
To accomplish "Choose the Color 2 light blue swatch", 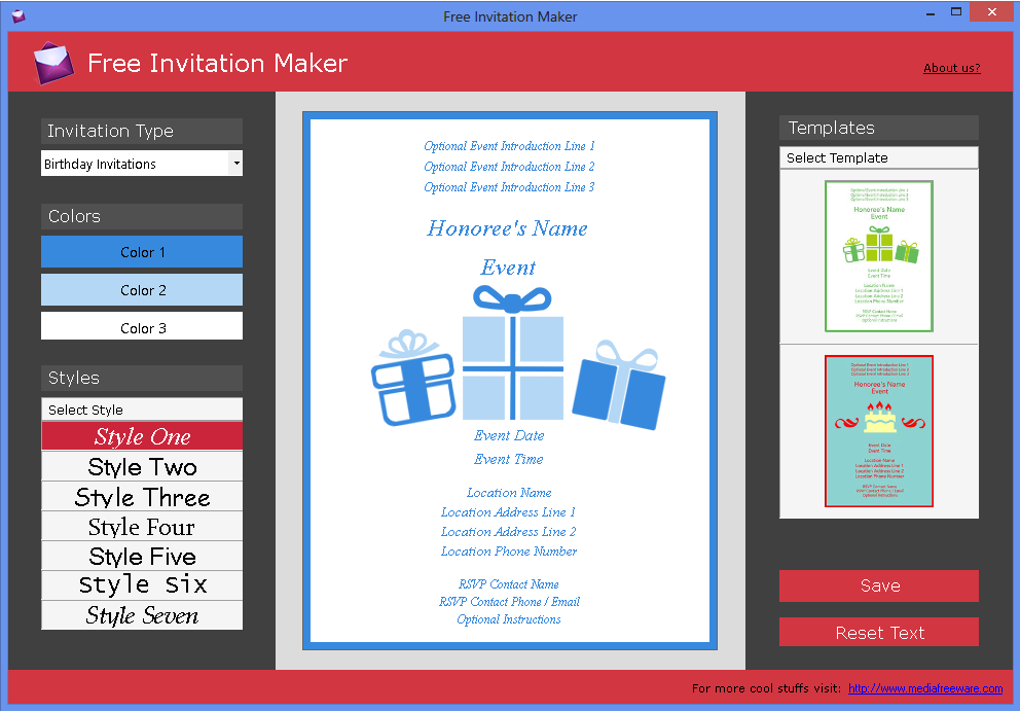I will [142, 290].
